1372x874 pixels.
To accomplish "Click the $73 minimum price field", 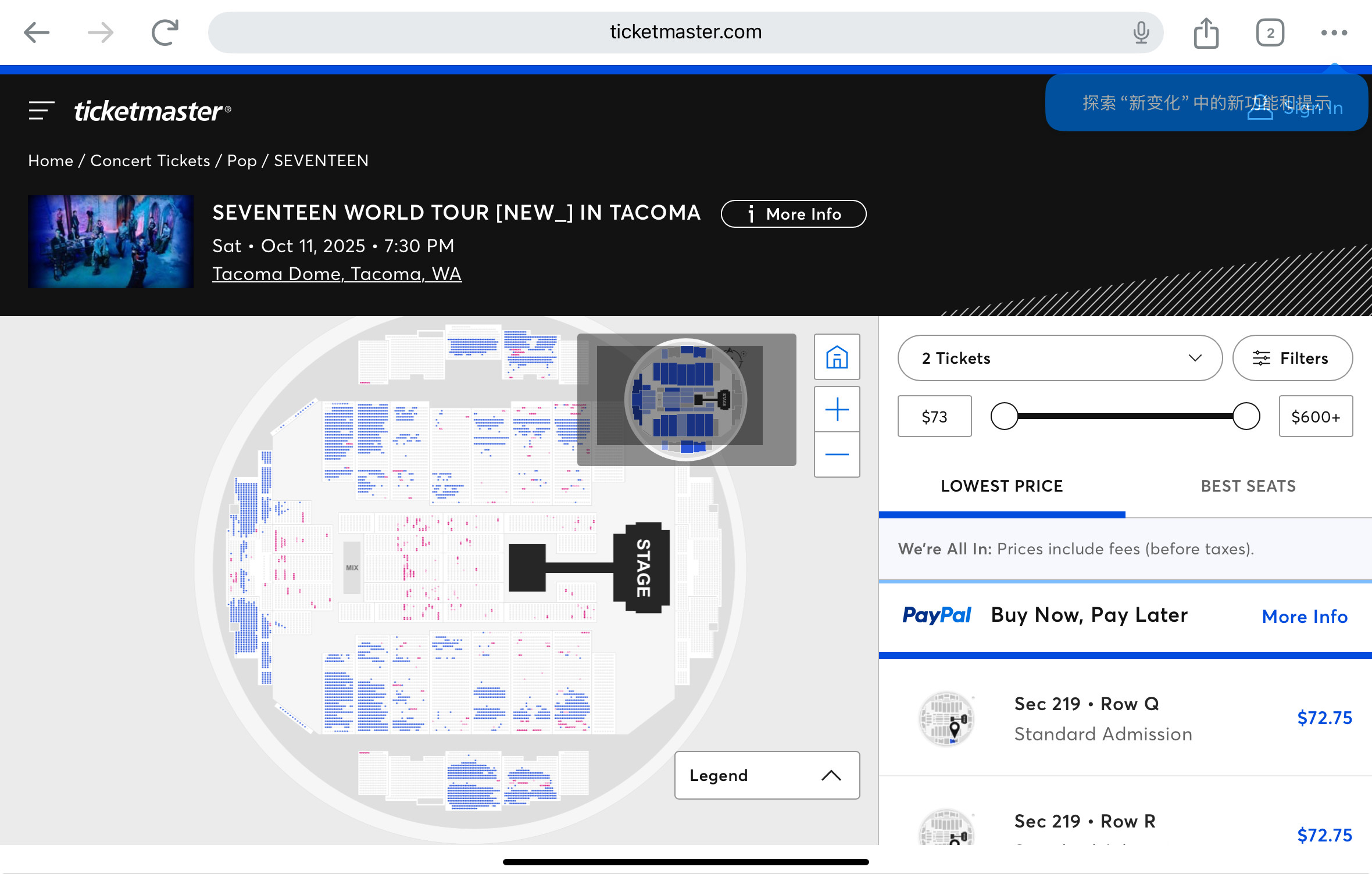I will click(x=934, y=416).
